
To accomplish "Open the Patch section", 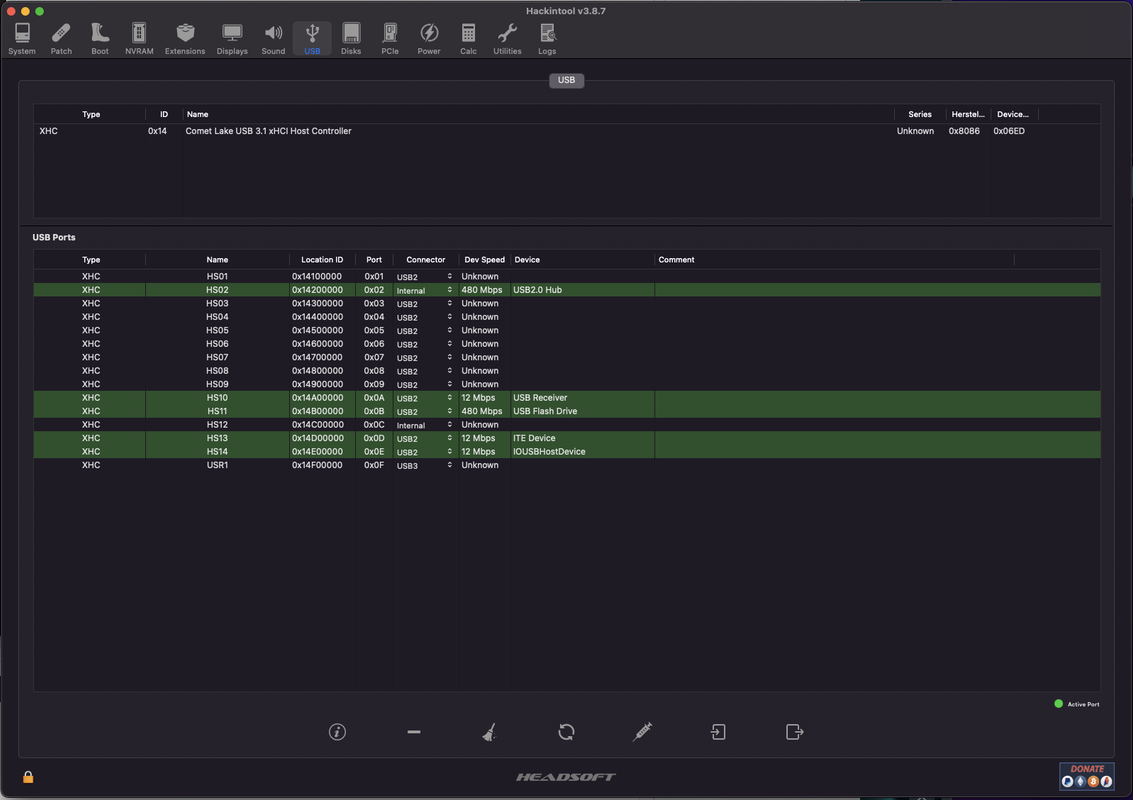I will coord(61,38).
